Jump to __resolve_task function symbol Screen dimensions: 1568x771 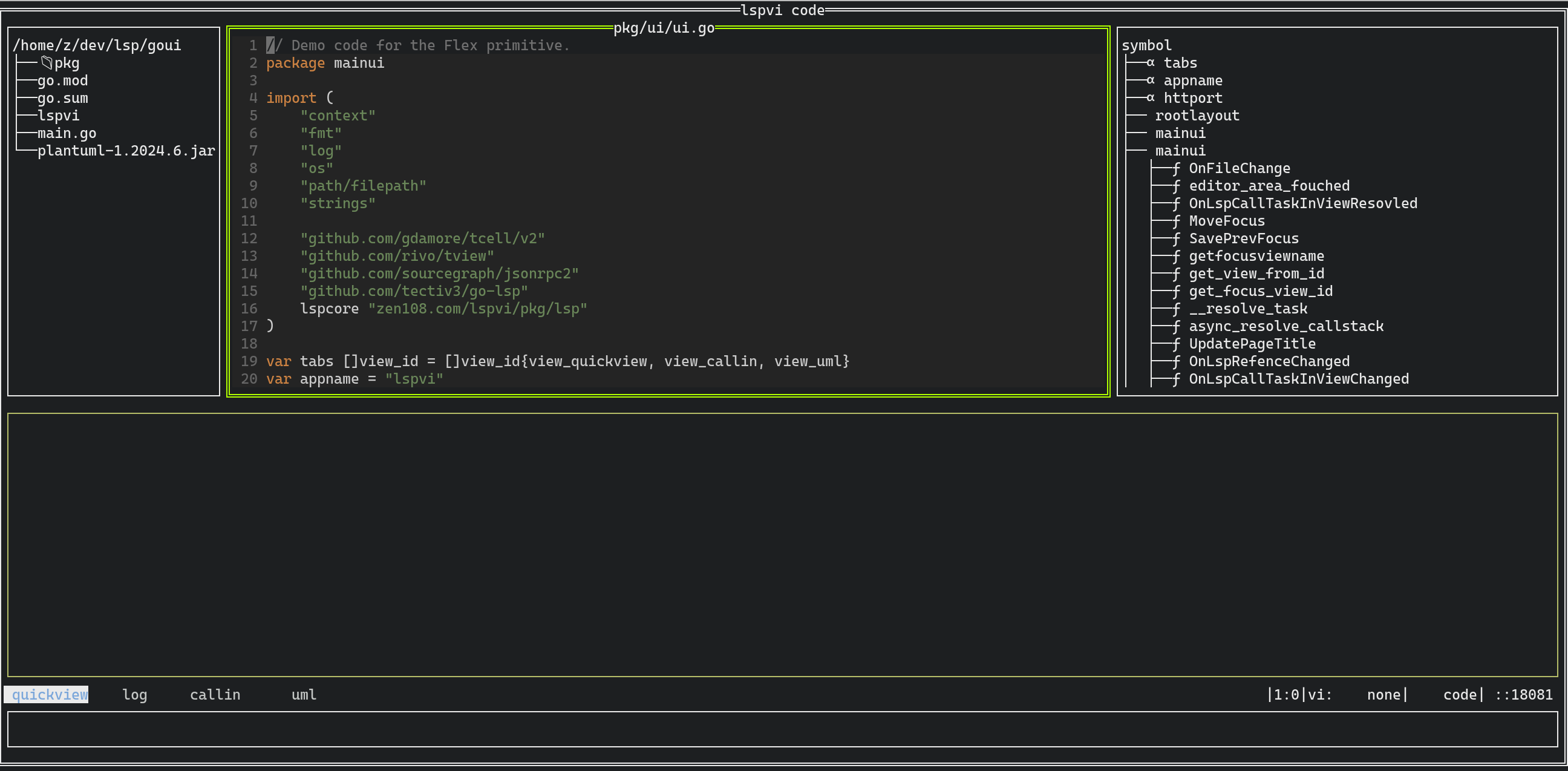[x=1248, y=309]
